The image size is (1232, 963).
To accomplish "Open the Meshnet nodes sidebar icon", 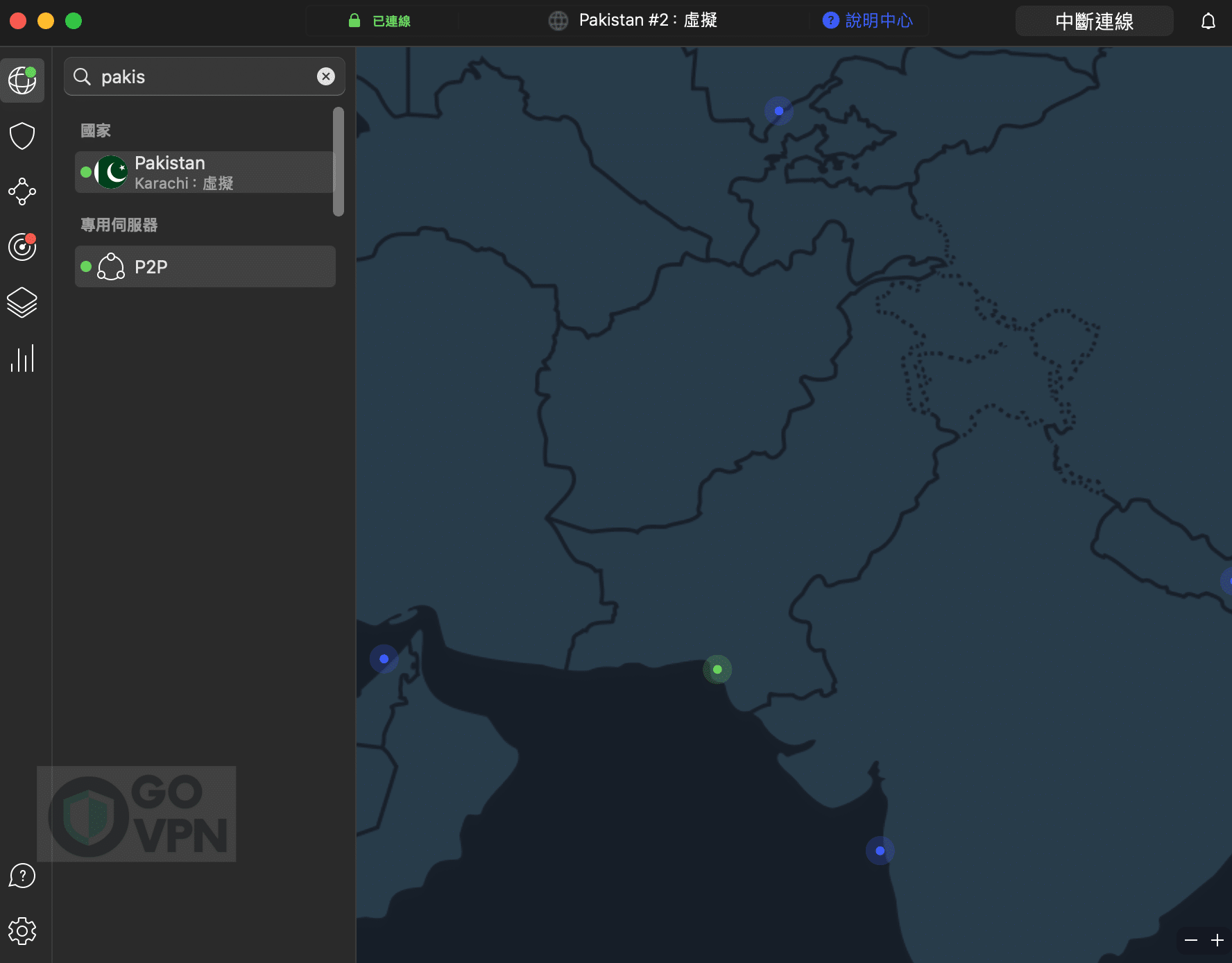I will [x=22, y=191].
